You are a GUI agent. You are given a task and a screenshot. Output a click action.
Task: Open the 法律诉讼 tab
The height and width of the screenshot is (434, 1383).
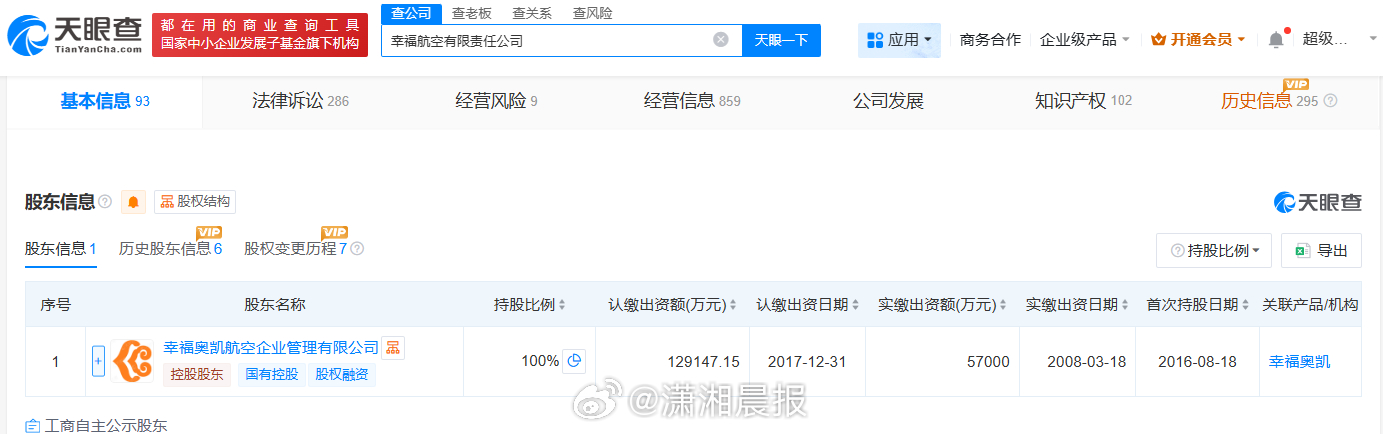click(300, 101)
